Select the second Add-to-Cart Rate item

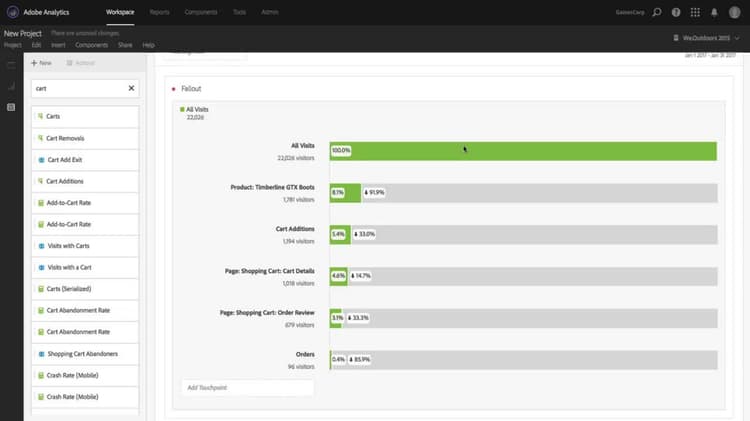coord(85,224)
